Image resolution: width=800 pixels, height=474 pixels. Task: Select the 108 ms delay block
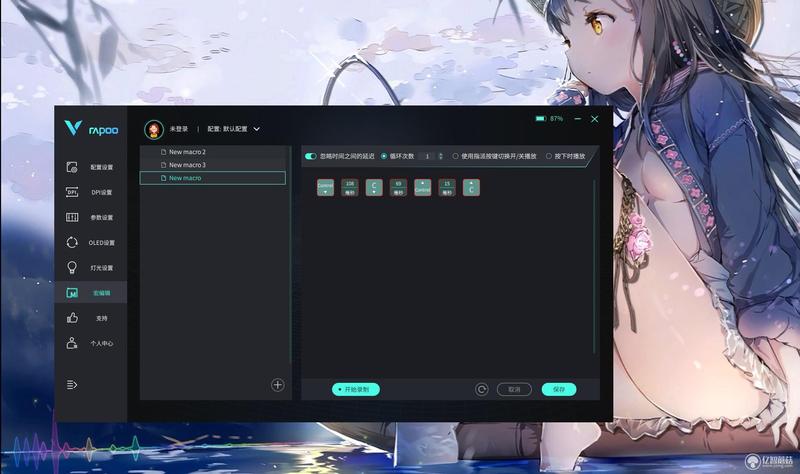tap(349, 187)
